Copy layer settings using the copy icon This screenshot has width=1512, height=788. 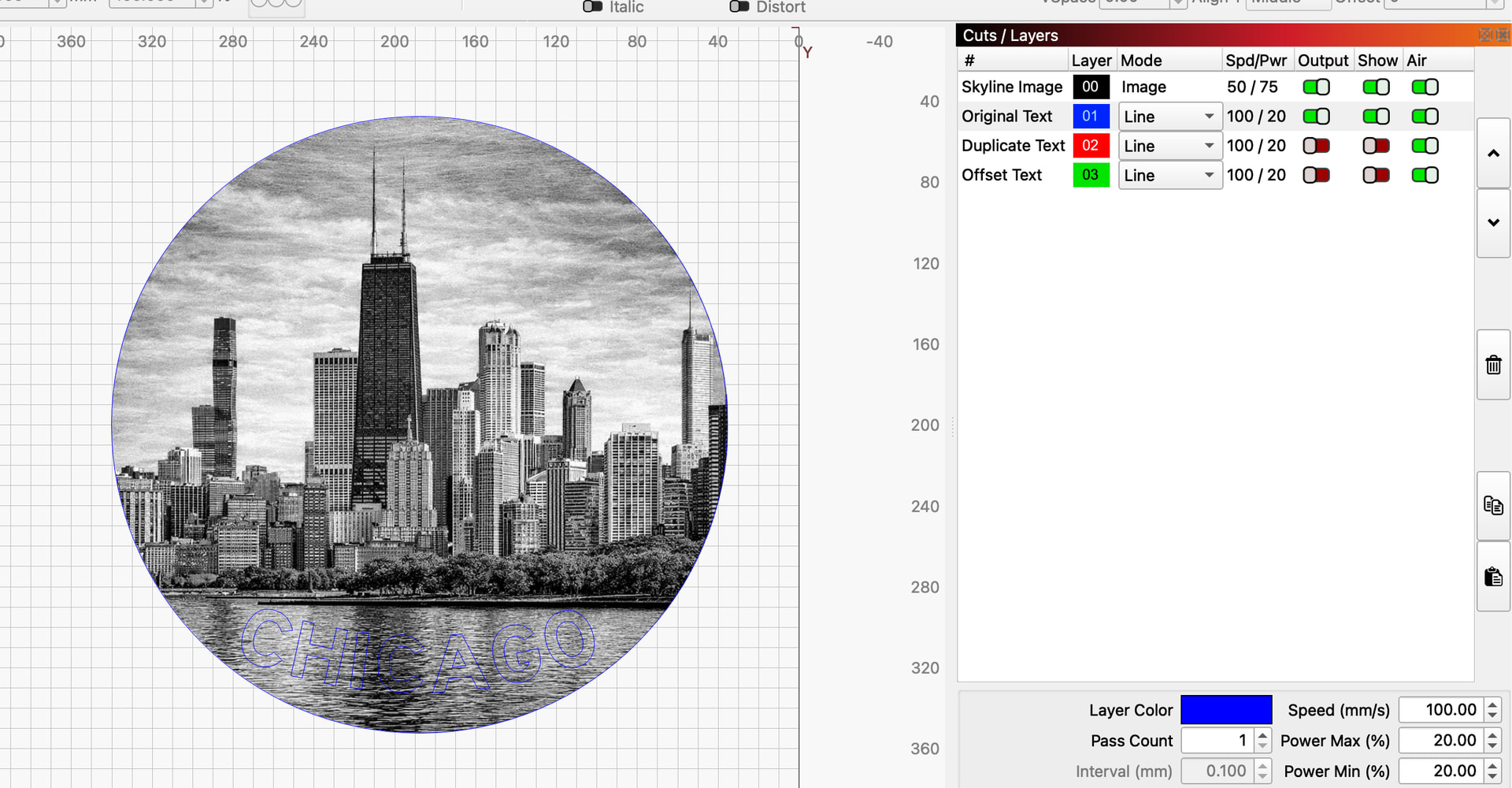1493,506
